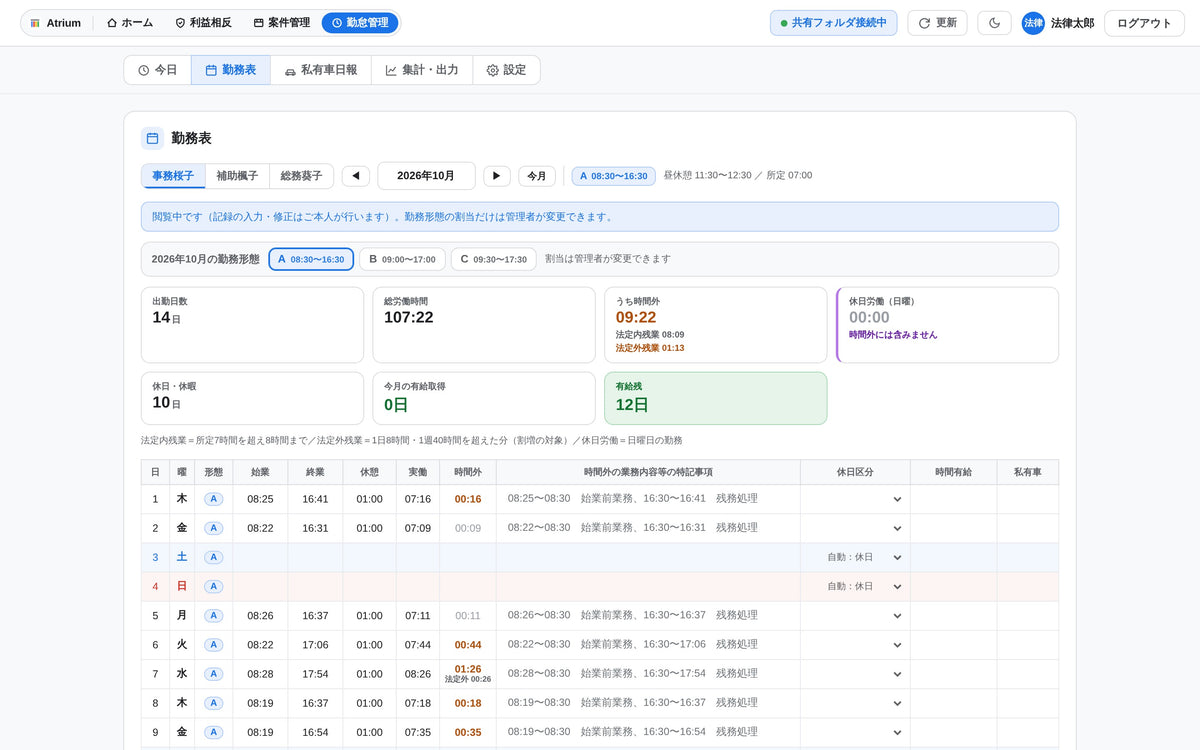Click overtime value 00:44 on day 6
The height and width of the screenshot is (750, 1200).
pyautogui.click(x=468, y=645)
